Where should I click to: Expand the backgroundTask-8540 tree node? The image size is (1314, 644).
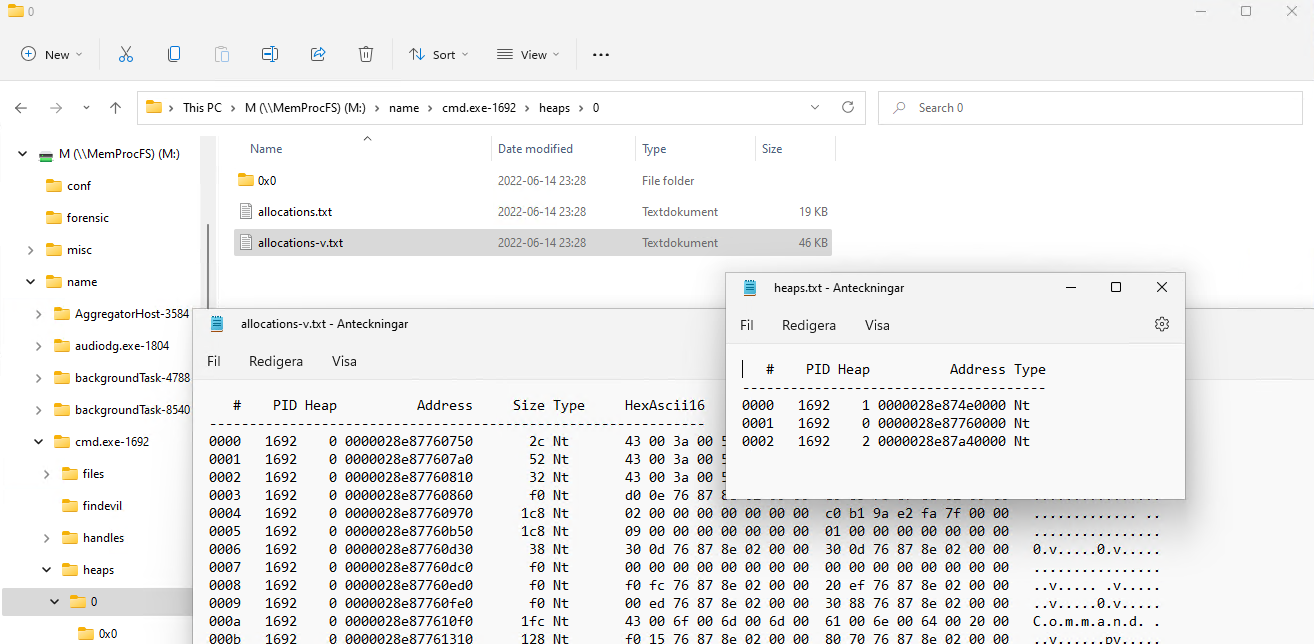click(38, 410)
